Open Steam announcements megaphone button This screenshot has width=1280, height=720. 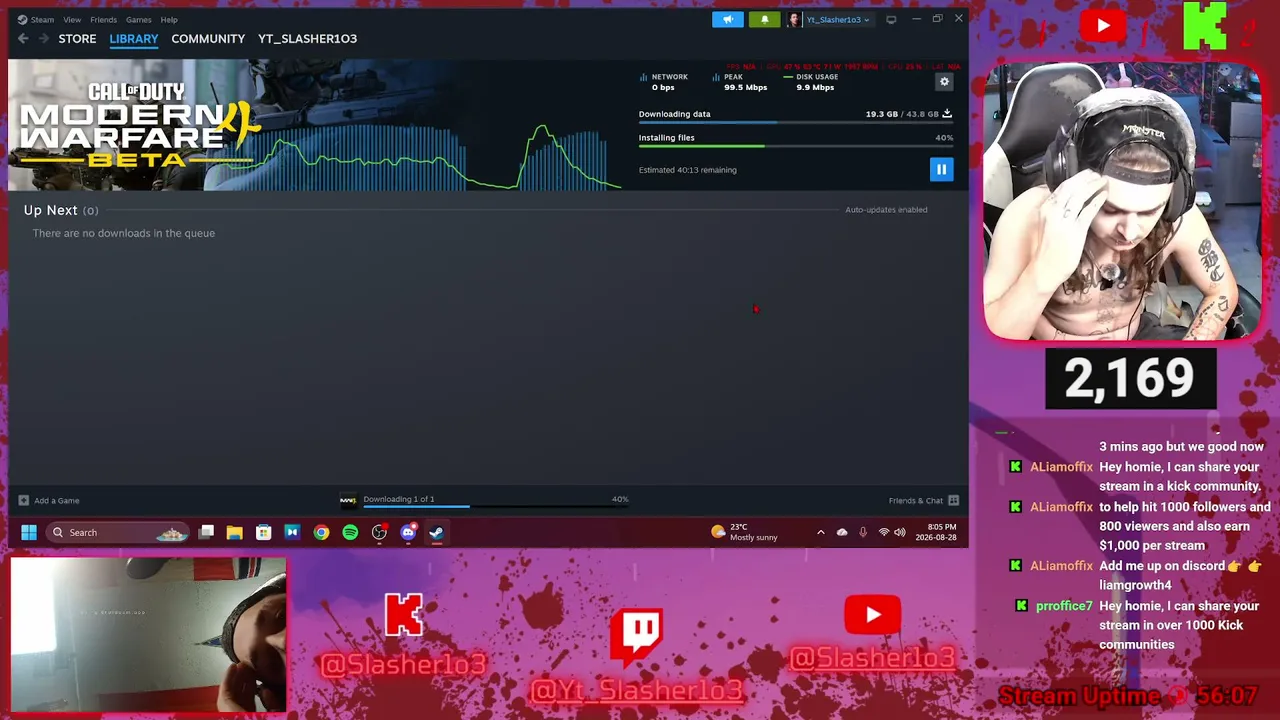click(x=728, y=19)
